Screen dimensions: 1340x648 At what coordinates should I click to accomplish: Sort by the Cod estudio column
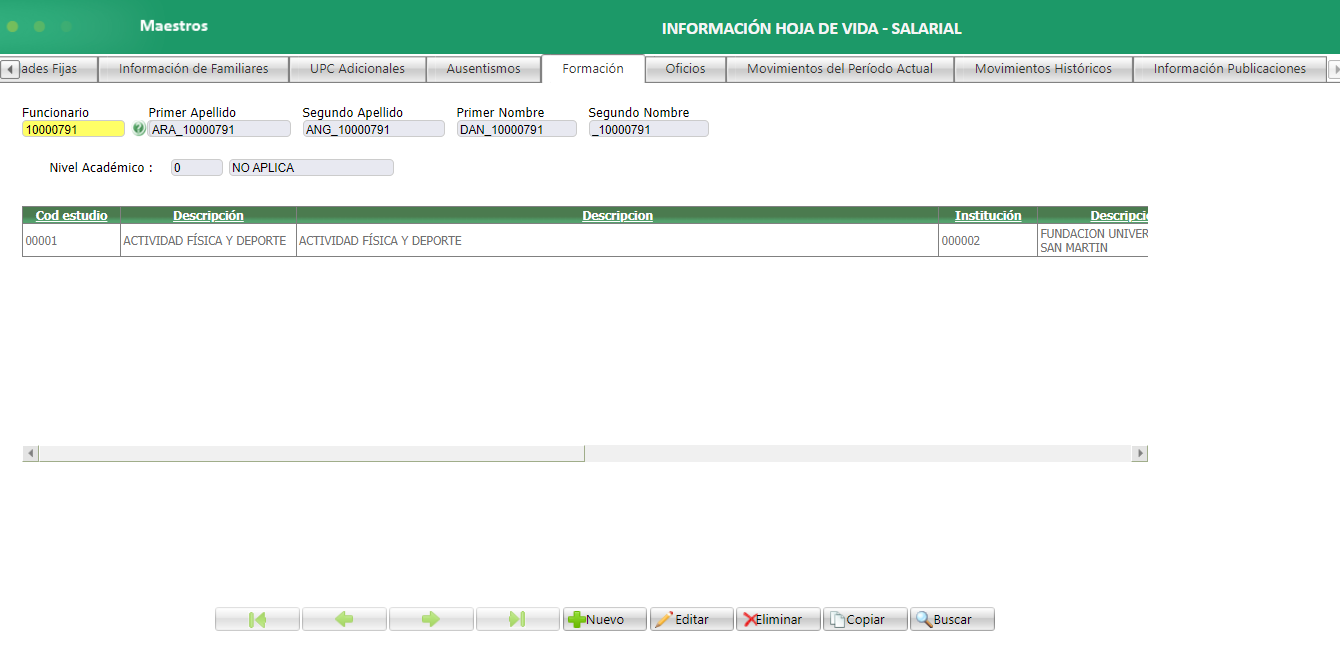click(70, 215)
